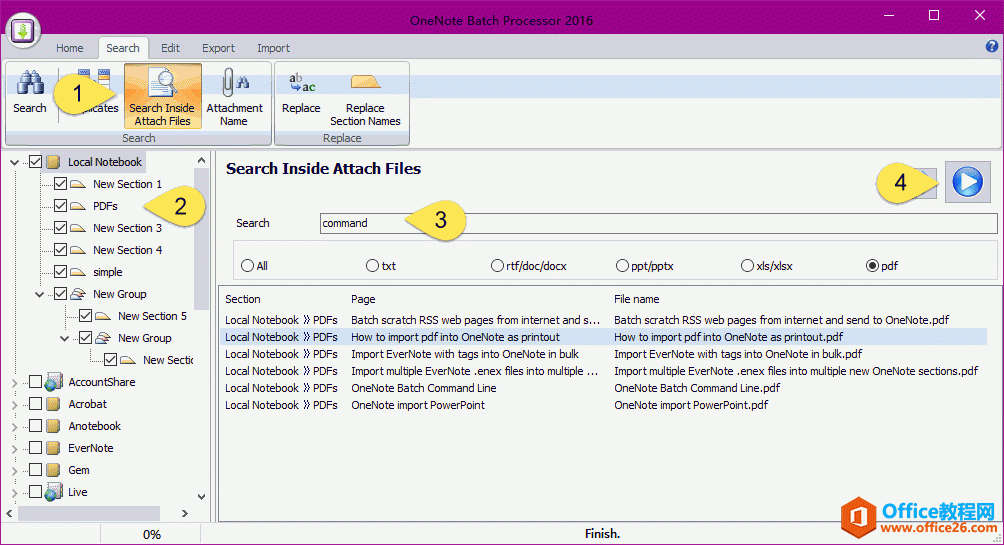Screen dimensions: 1004x545
Task: Switch to the Export tab
Action: pyautogui.click(x=218, y=48)
